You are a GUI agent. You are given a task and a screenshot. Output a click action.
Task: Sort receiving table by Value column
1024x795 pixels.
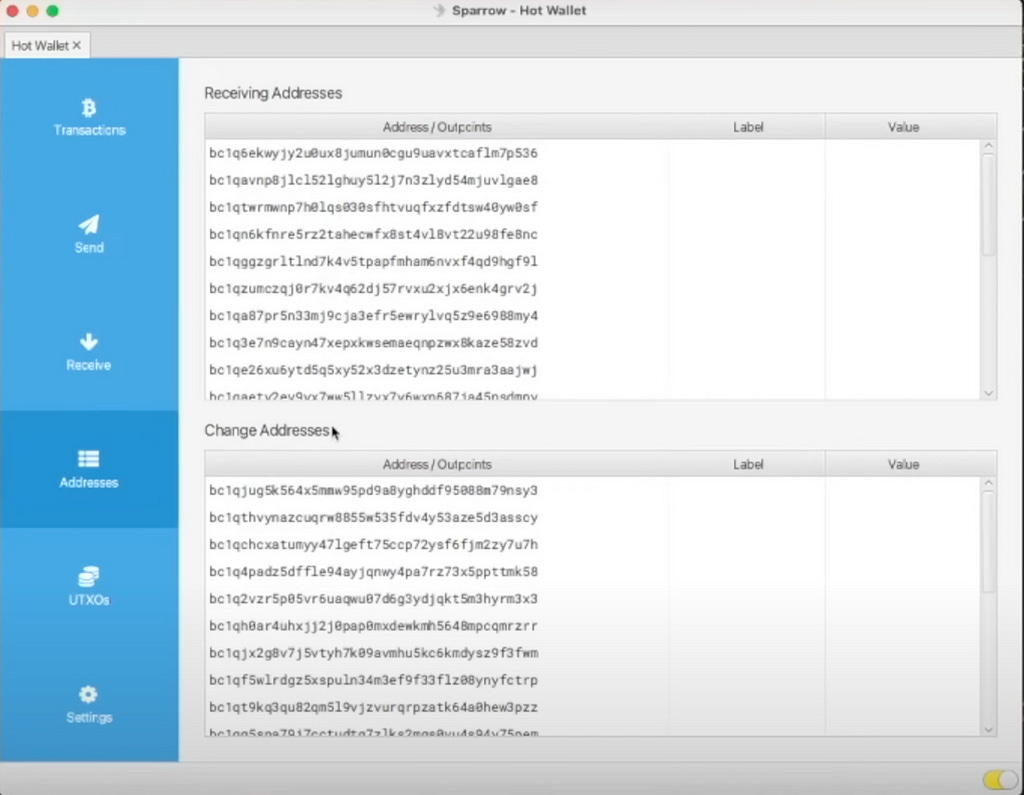pos(903,127)
